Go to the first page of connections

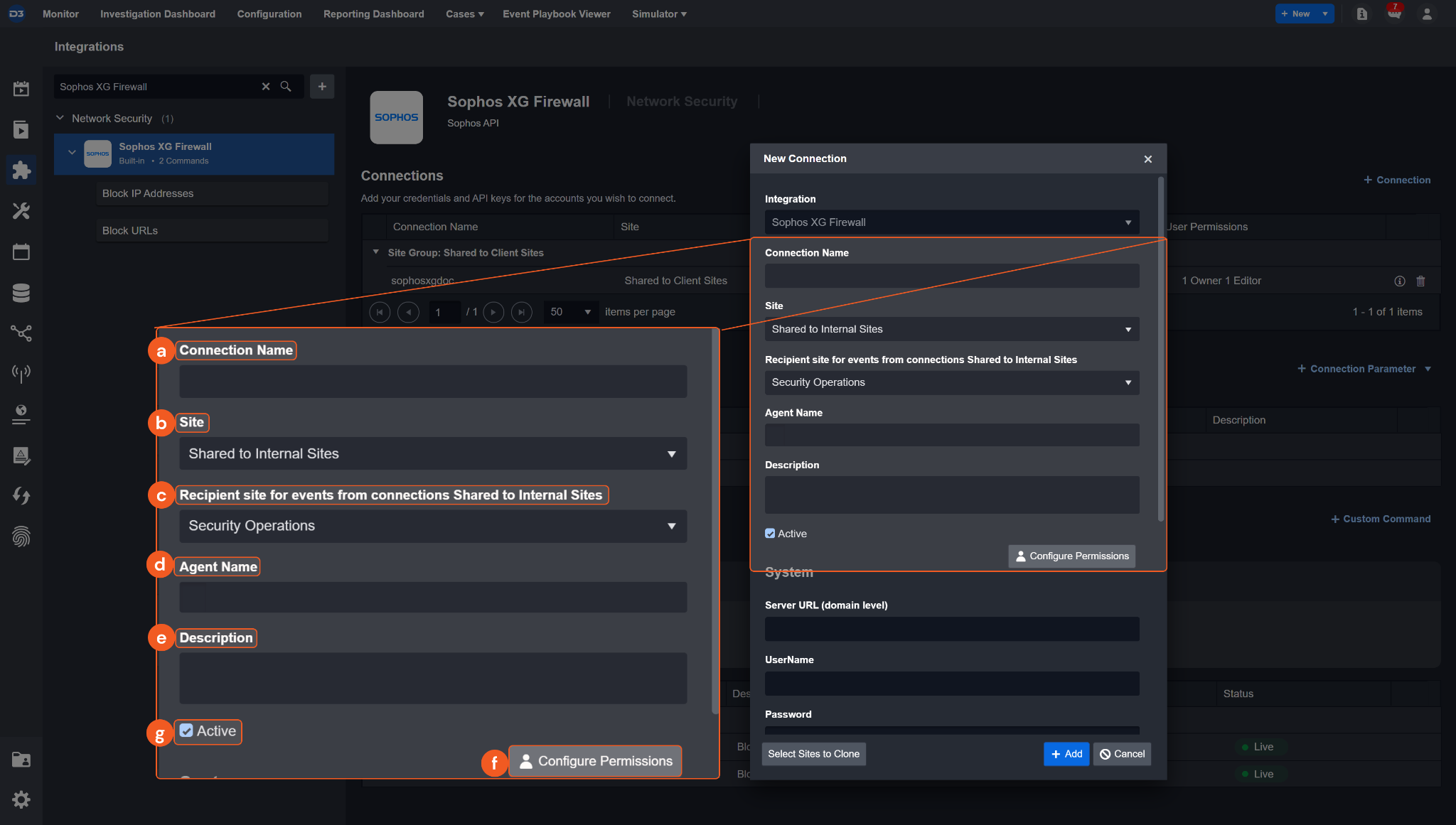point(380,312)
